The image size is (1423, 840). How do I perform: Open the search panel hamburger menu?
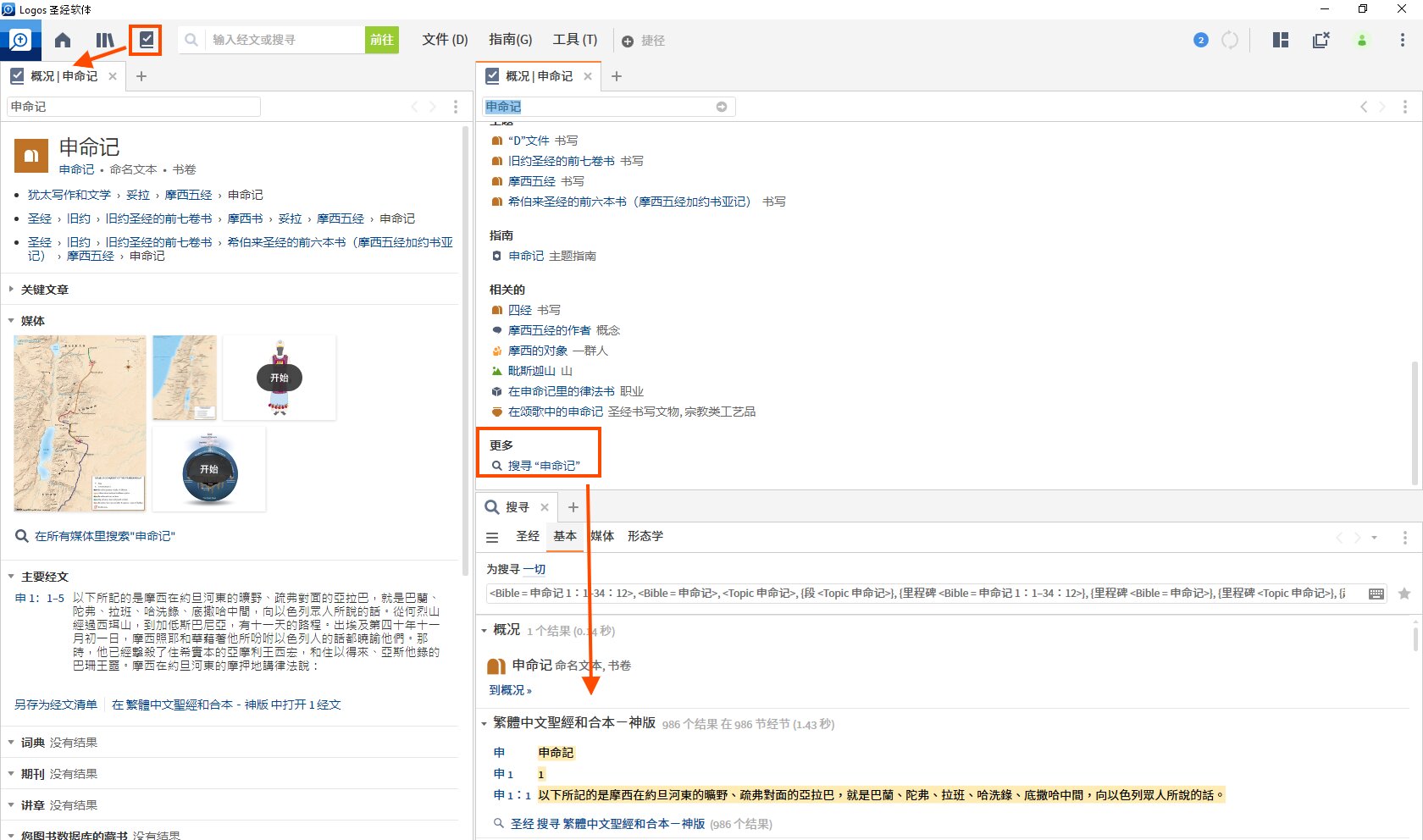point(492,537)
